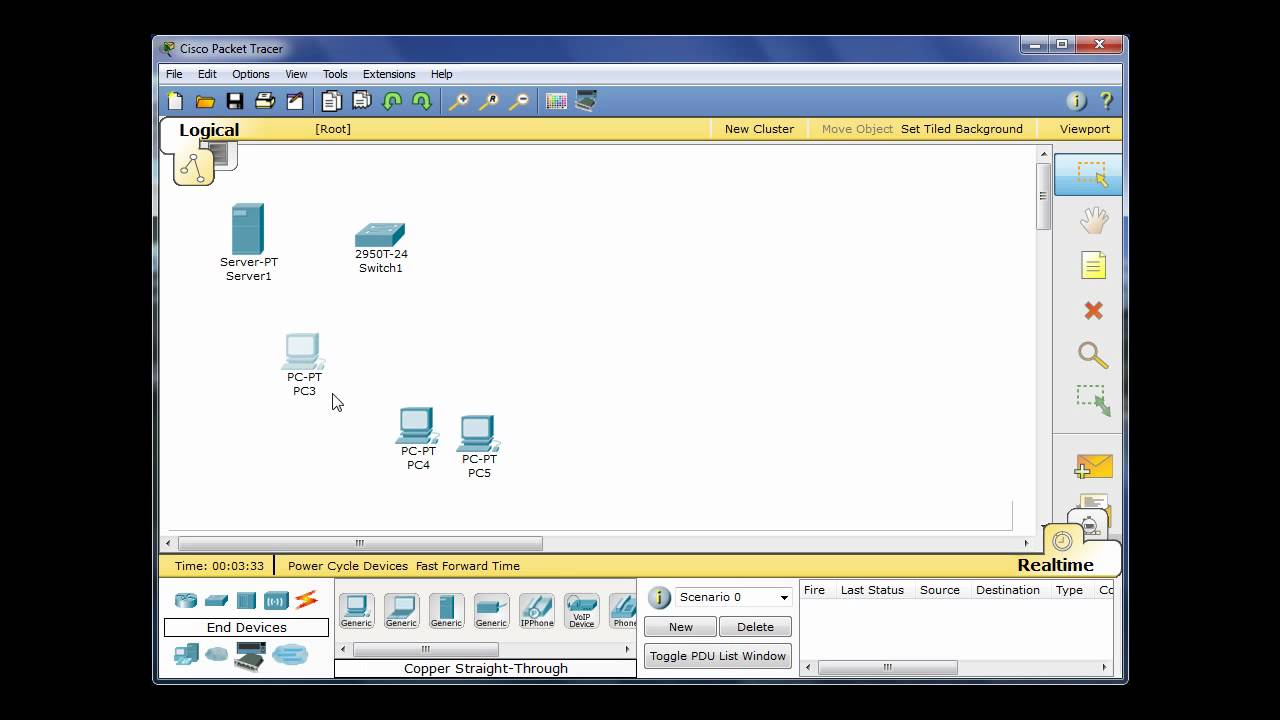This screenshot has height=720, width=1280.
Task: Choose the Switches device category
Action: click(x=216, y=601)
